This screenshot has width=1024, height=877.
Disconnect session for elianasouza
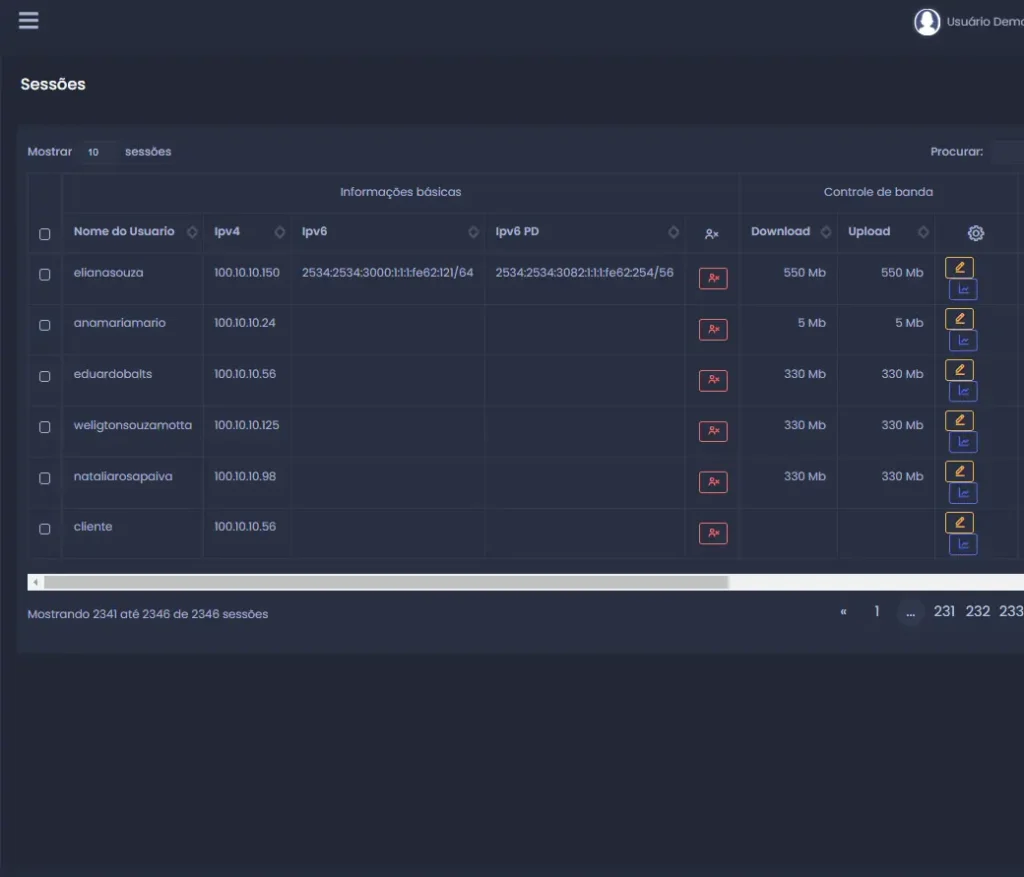pyautogui.click(x=713, y=278)
